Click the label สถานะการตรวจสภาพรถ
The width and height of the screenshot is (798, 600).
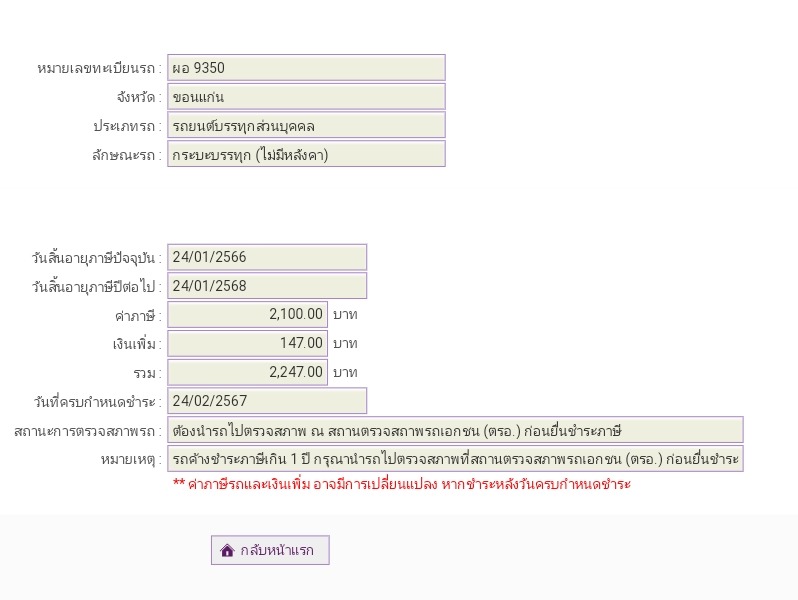tap(88, 431)
